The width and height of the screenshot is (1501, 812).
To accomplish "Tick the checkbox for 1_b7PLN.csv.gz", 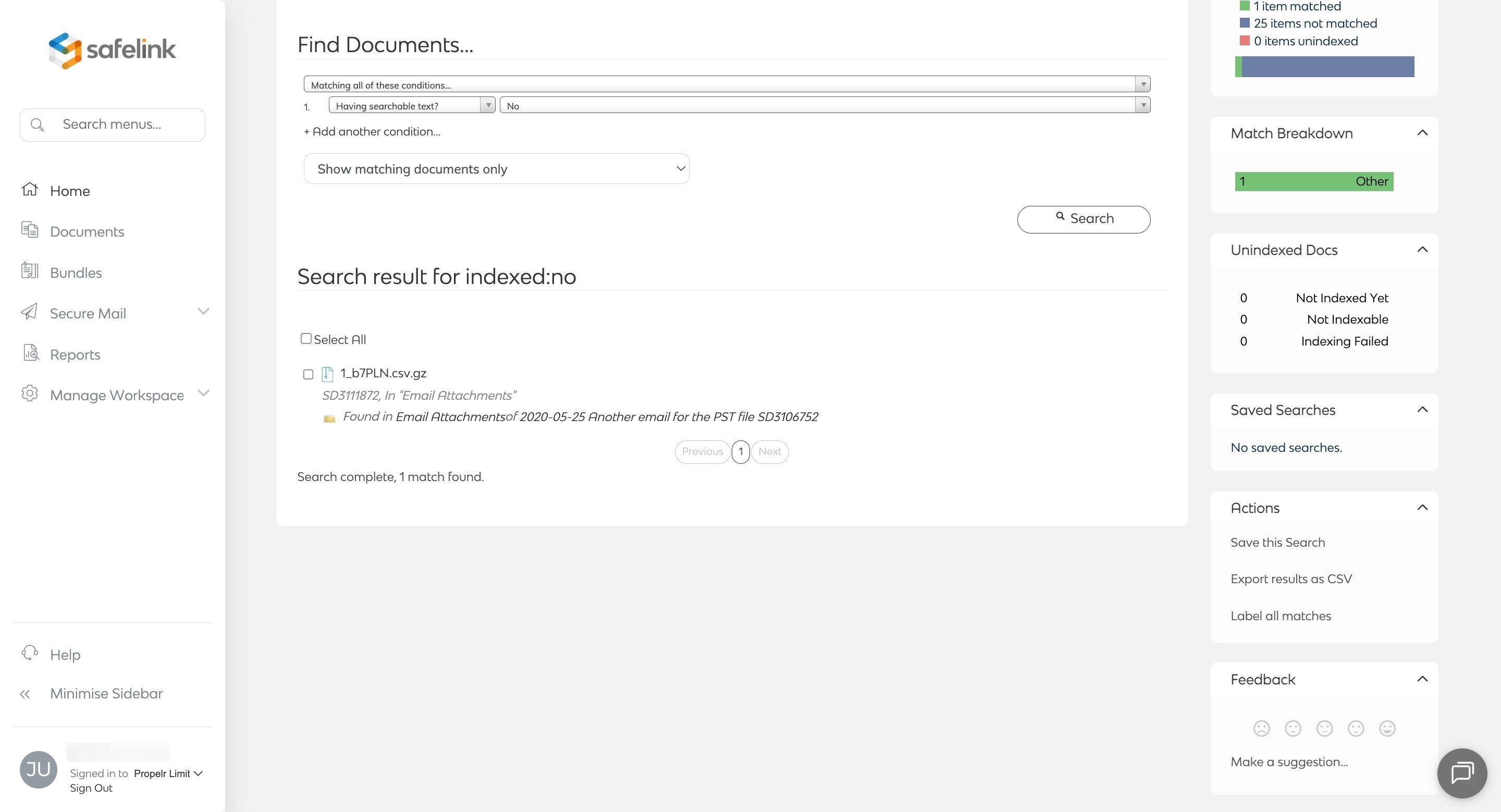I will 308,375.
